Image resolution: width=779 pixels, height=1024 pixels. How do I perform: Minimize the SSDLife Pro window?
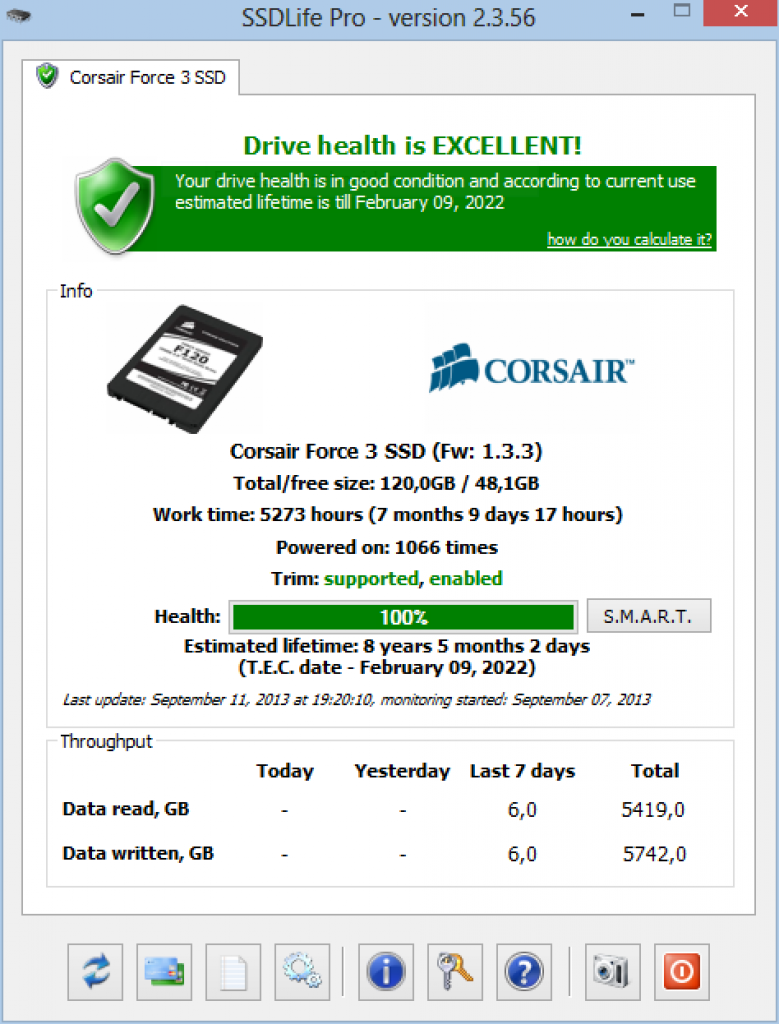tap(639, 13)
